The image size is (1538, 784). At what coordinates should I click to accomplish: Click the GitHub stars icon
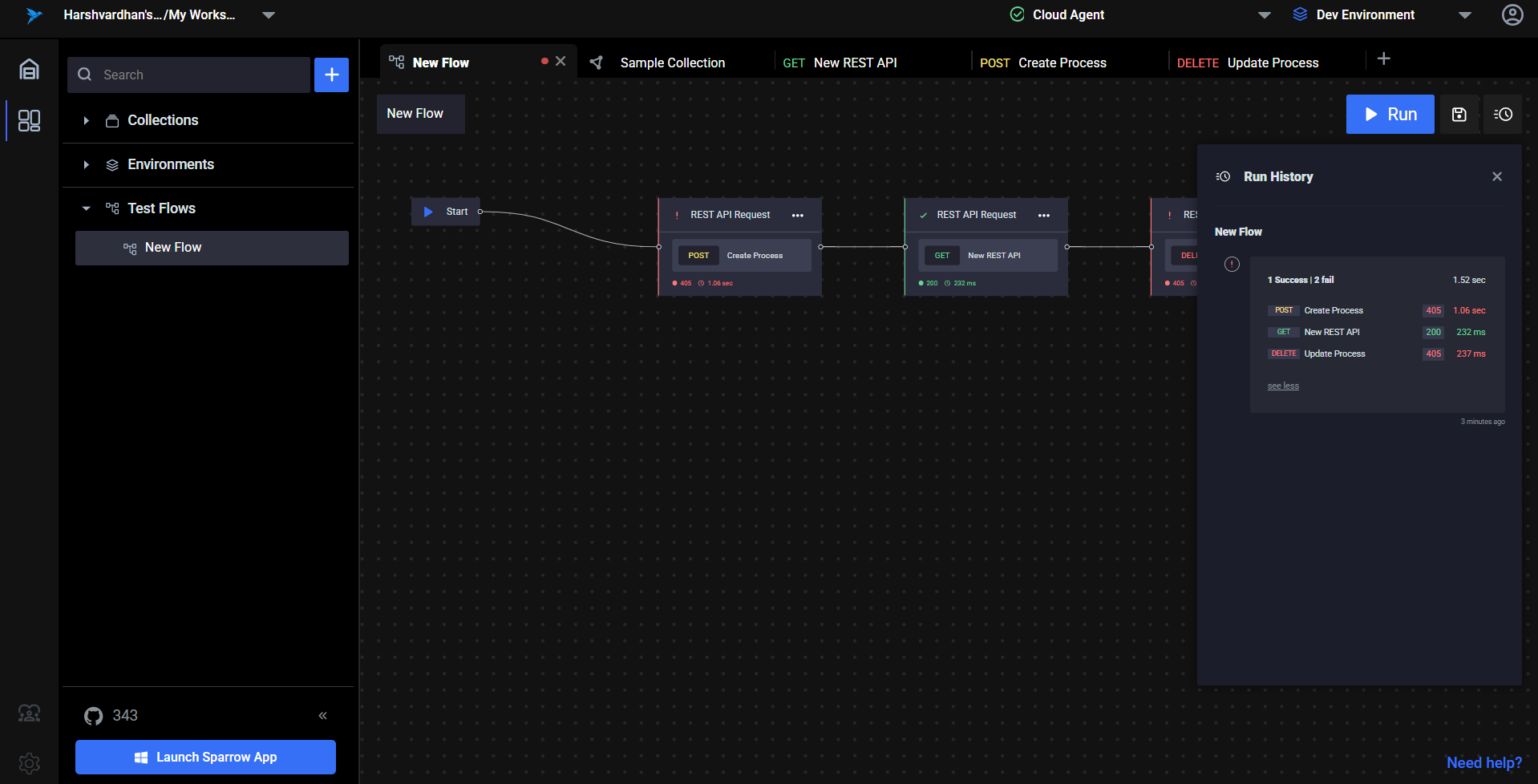coord(94,716)
